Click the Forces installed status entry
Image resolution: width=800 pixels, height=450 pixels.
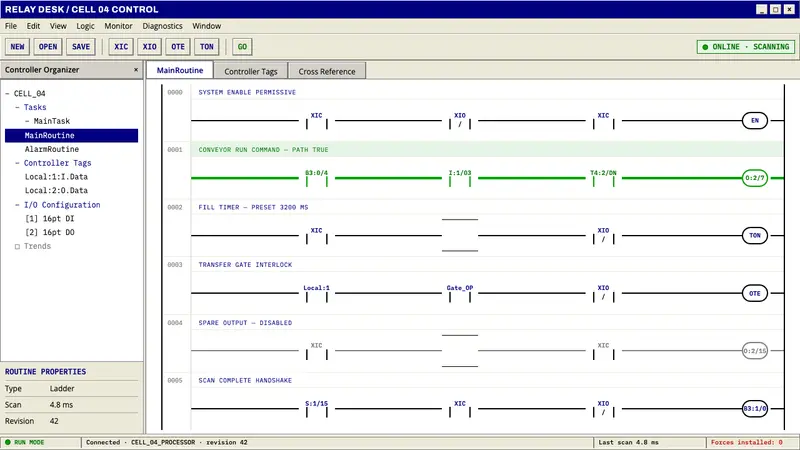click(746, 442)
